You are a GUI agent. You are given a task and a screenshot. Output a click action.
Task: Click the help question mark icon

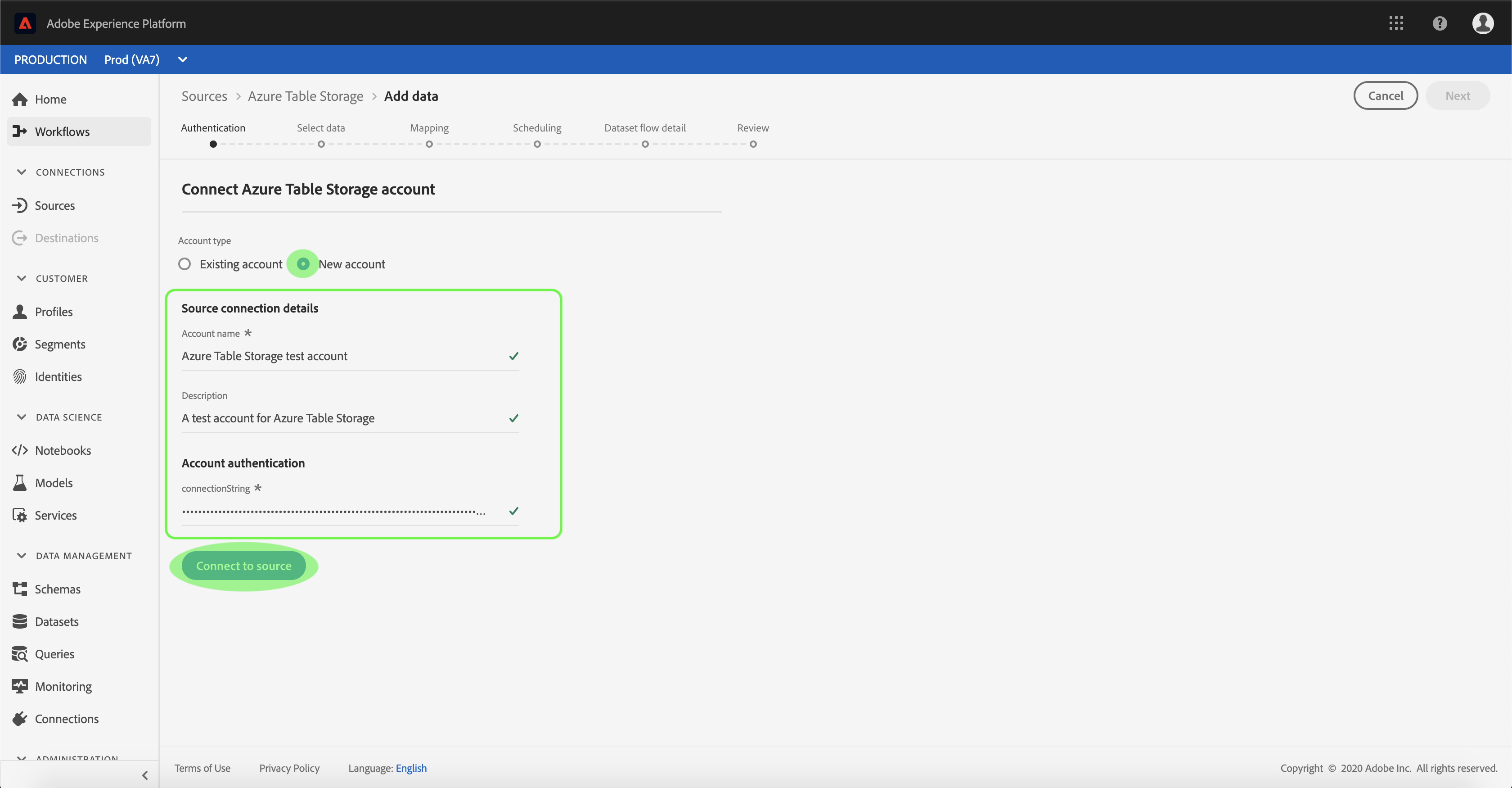(1439, 23)
